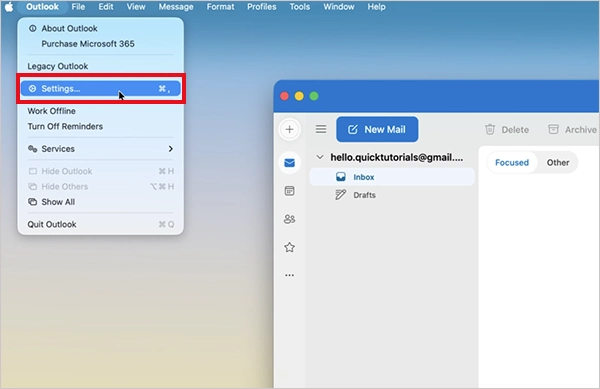Click the round plus button in Outlook
The image size is (600, 389).
click(290, 129)
